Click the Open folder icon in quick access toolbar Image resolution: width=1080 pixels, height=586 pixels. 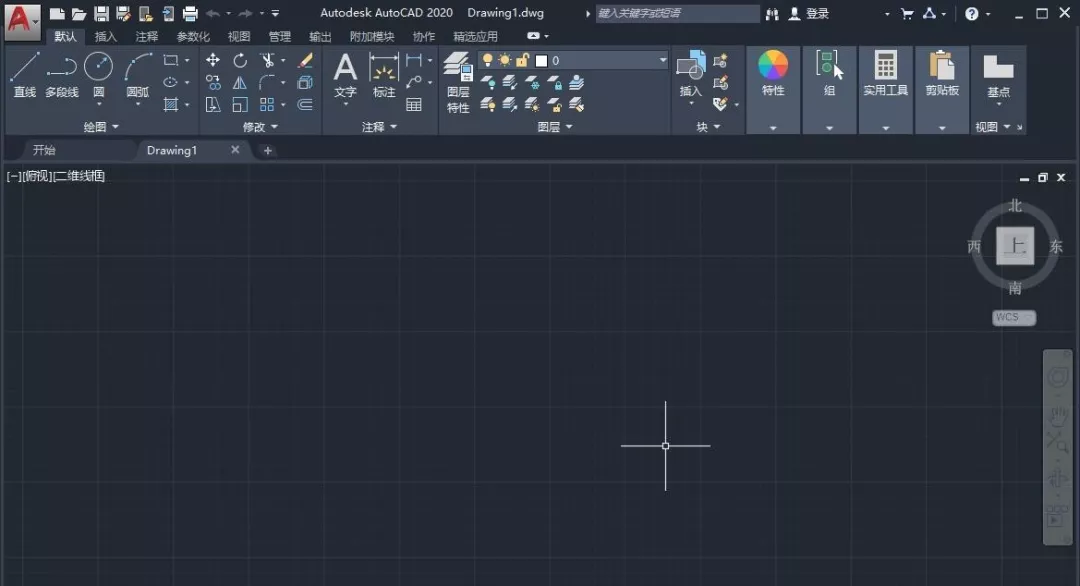tap(79, 13)
